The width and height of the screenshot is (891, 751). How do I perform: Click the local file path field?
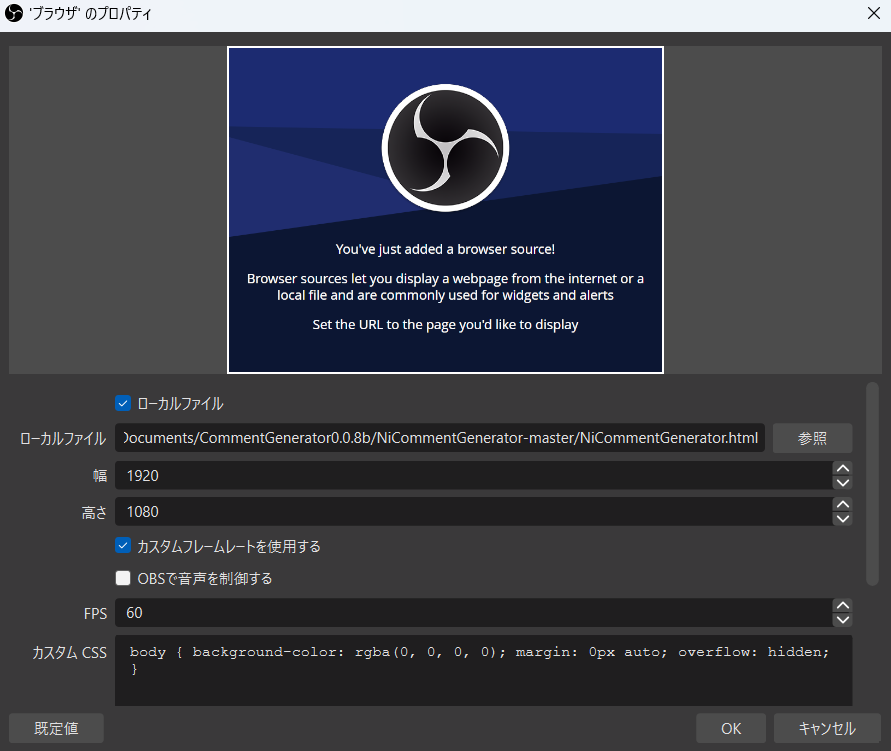click(439, 438)
